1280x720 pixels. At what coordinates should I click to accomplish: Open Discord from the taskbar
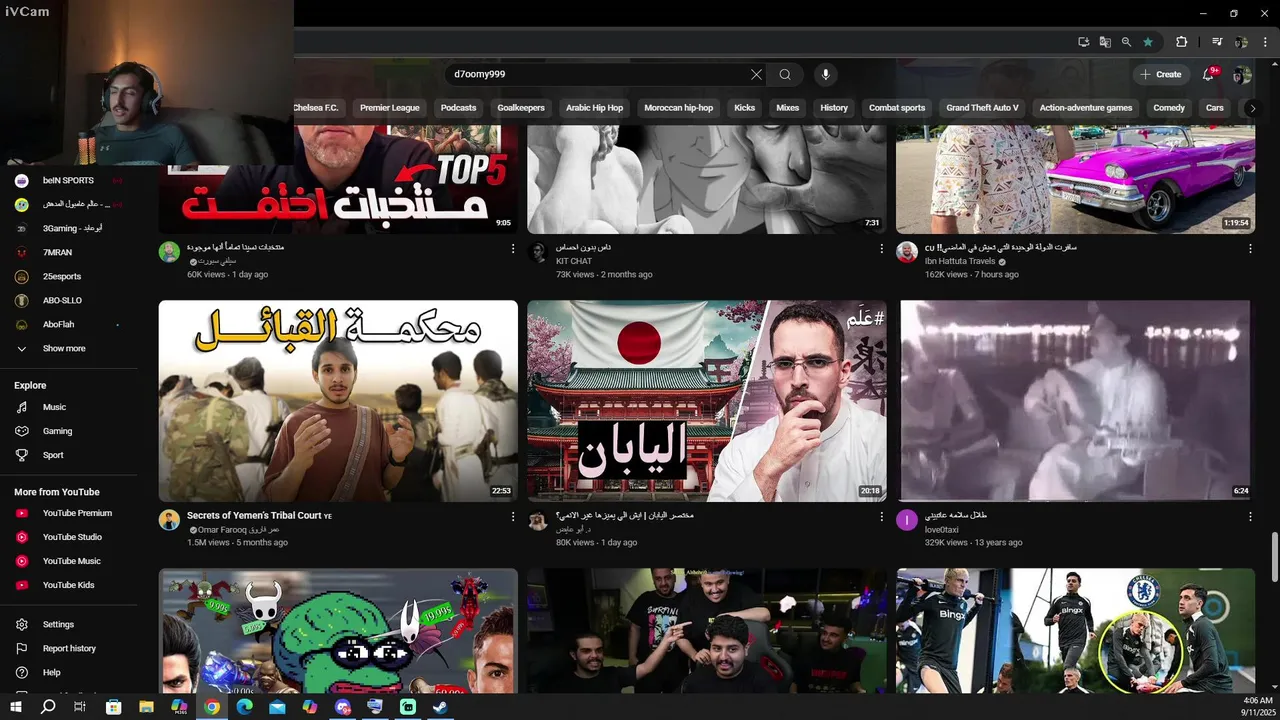coord(343,706)
